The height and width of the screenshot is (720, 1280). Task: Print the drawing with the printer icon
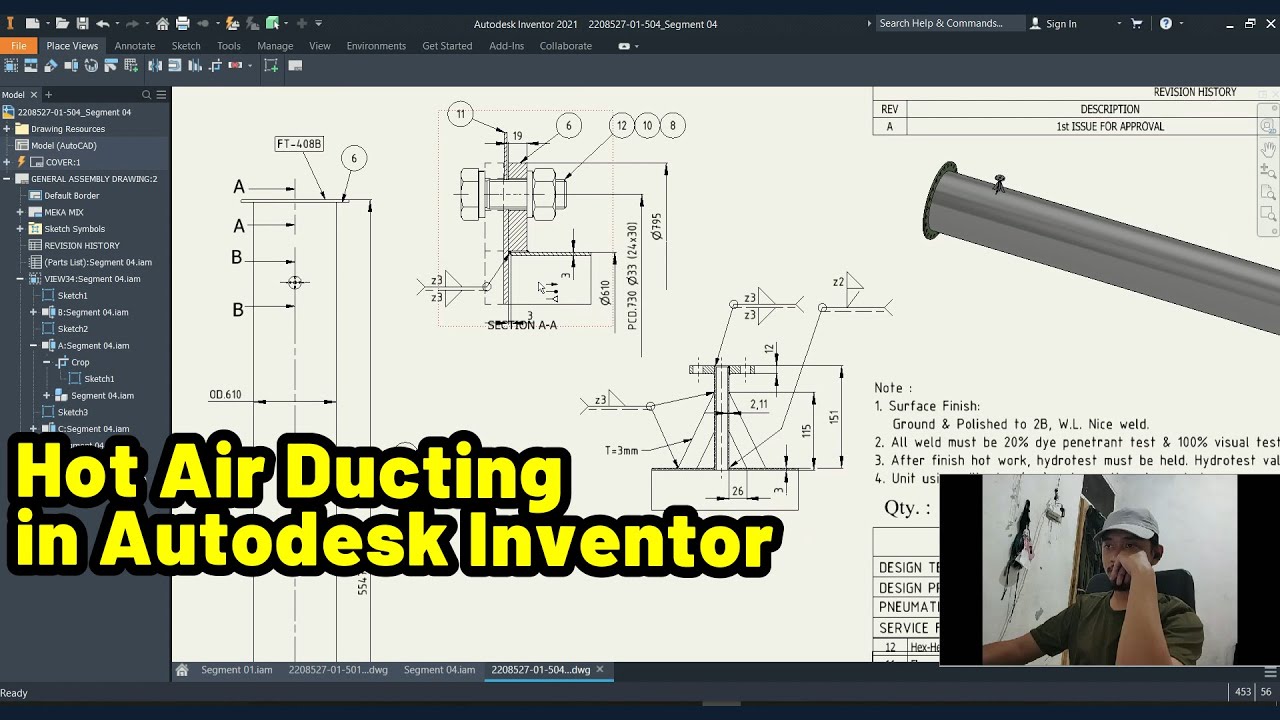(182, 23)
